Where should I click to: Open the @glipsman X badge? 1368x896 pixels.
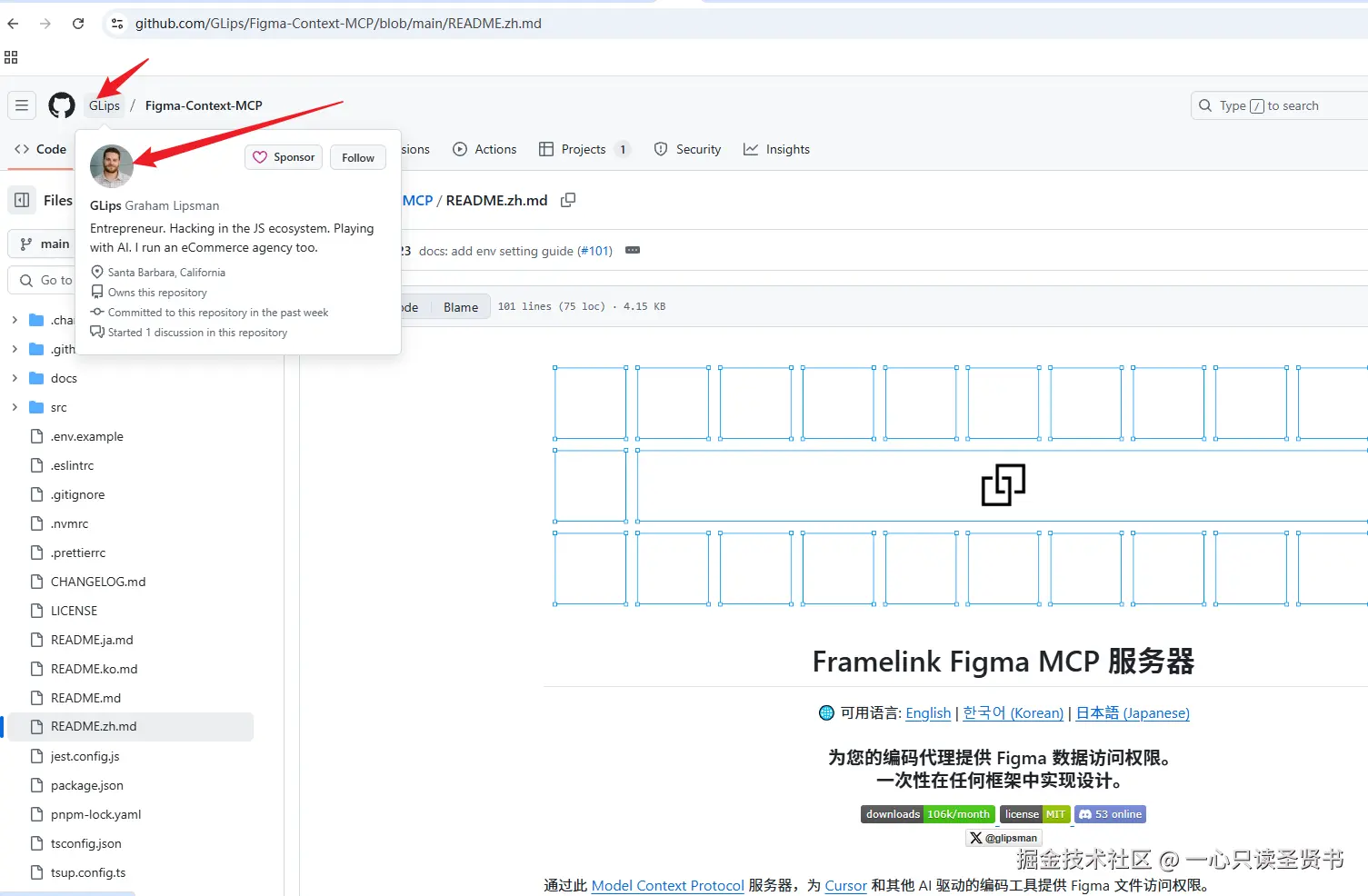click(1004, 838)
